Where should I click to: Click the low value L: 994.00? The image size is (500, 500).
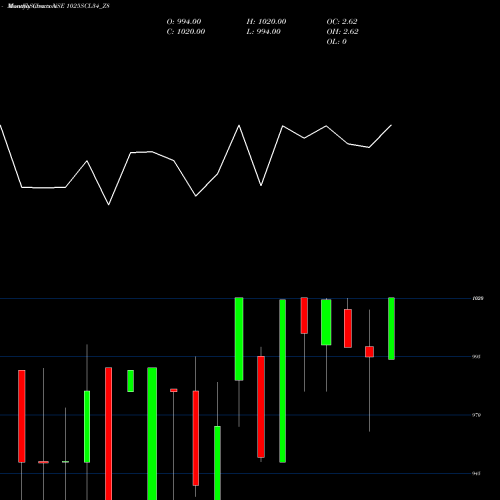pyautogui.click(x=263, y=32)
